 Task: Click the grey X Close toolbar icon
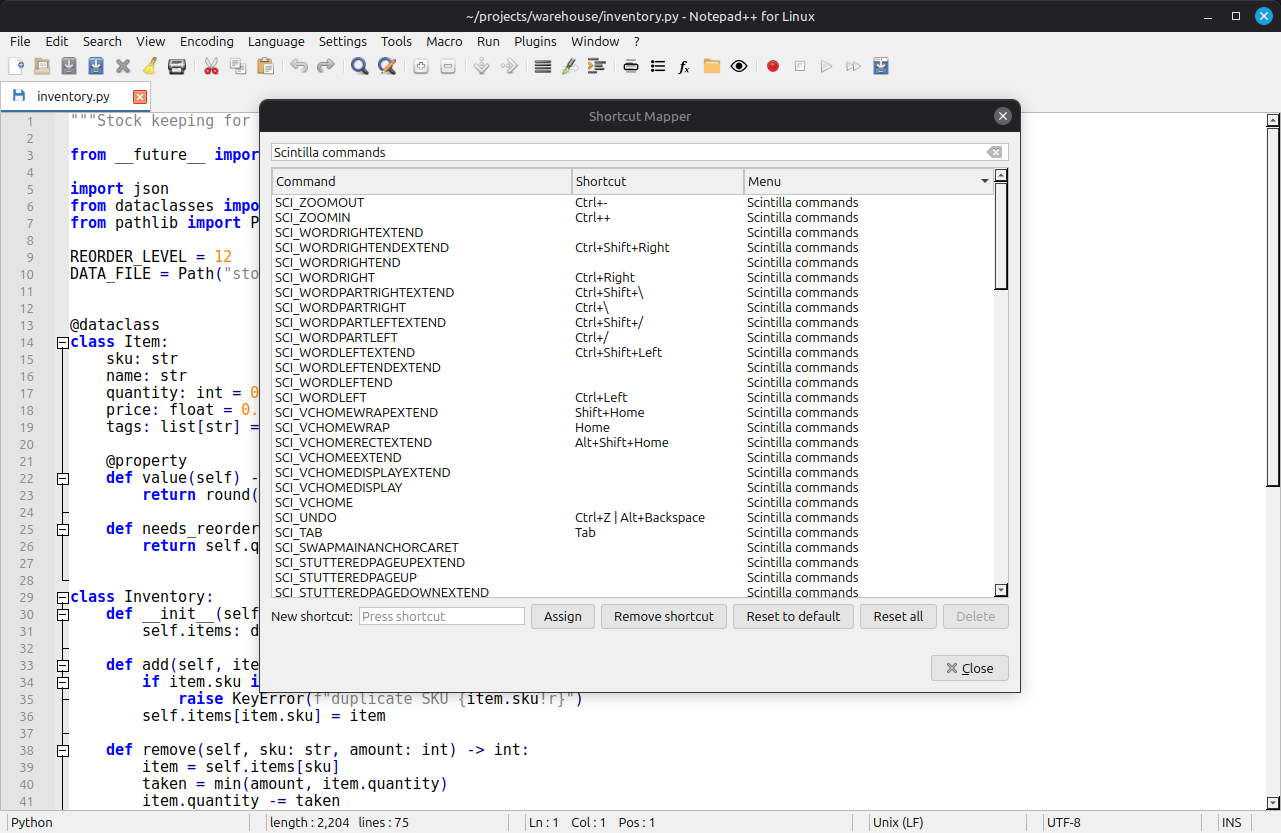tap(123, 66)
